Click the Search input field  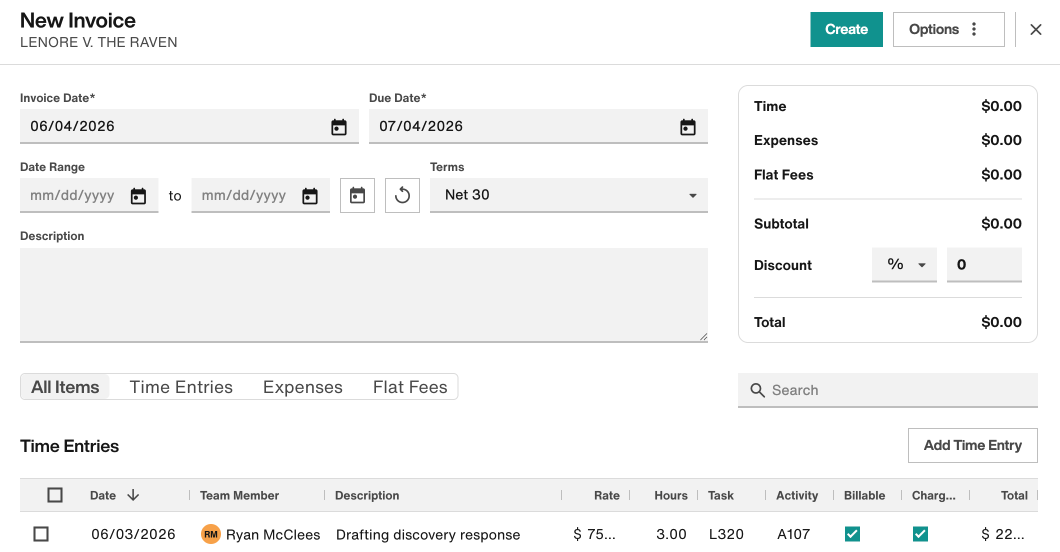click(x=888, y=391)
